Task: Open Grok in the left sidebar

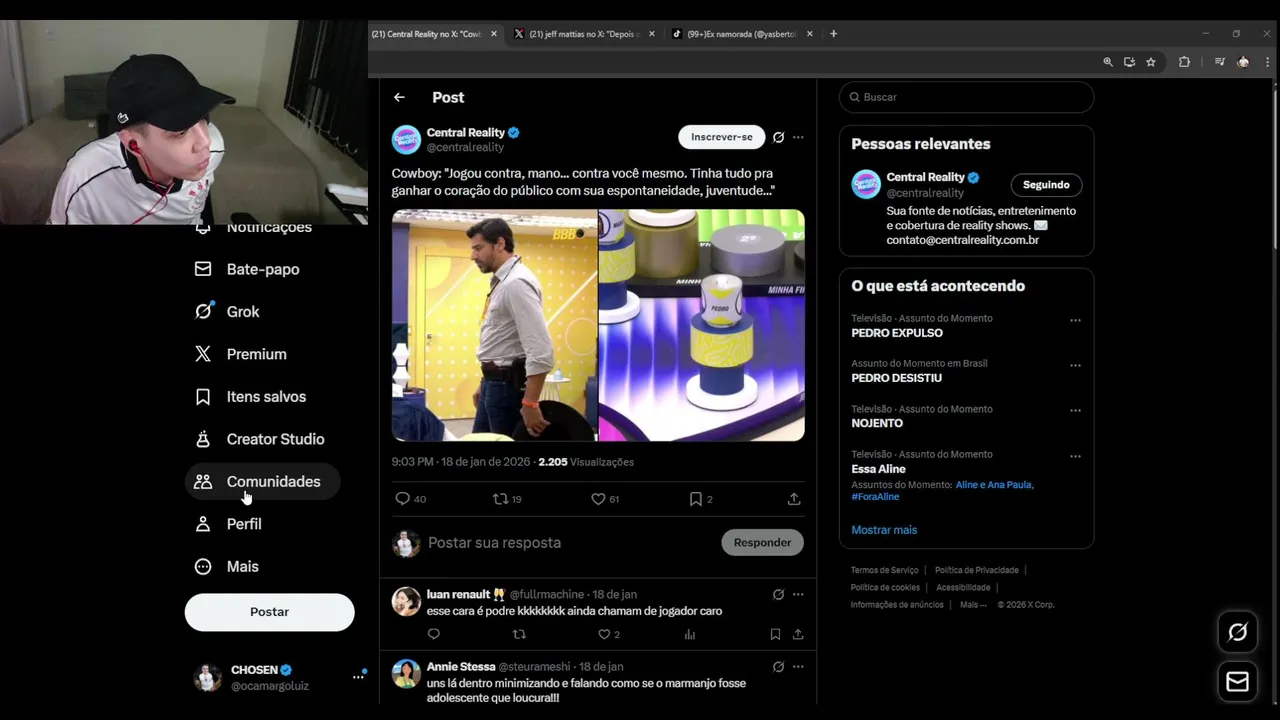Action: tap(227, 312)
